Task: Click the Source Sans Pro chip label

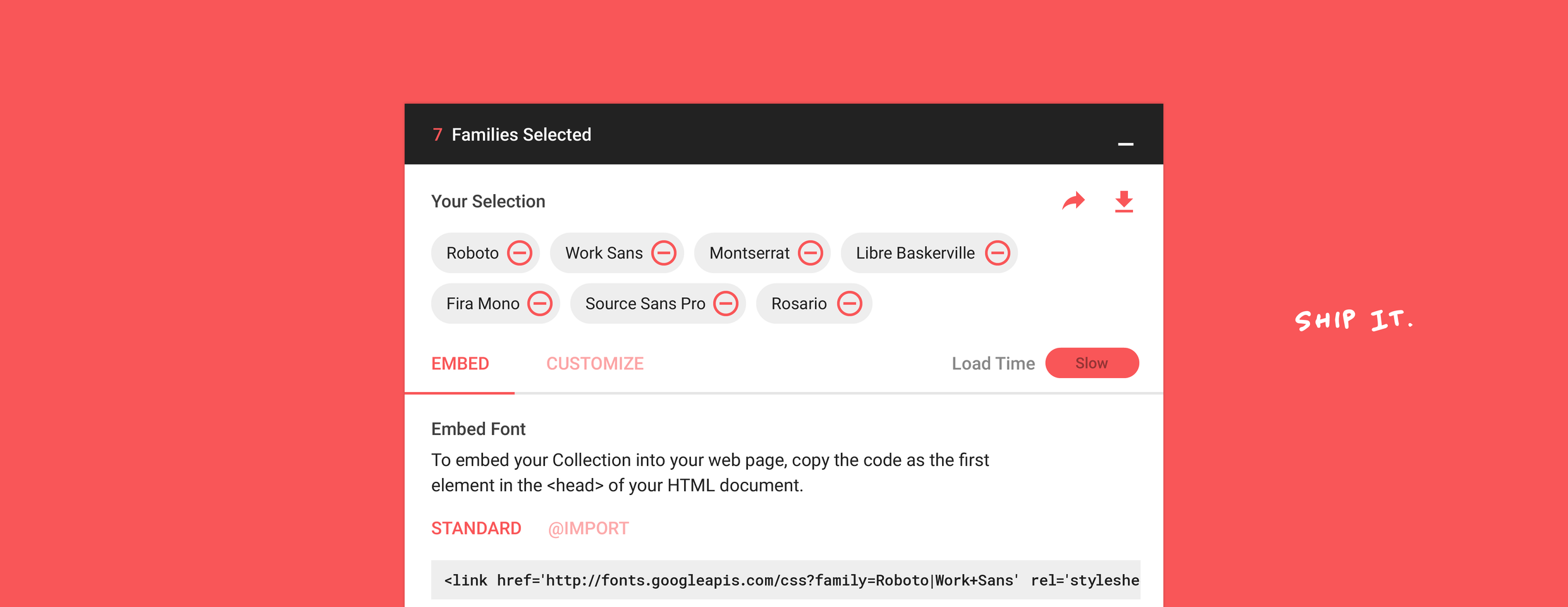Action: click(x=645, y=303)
